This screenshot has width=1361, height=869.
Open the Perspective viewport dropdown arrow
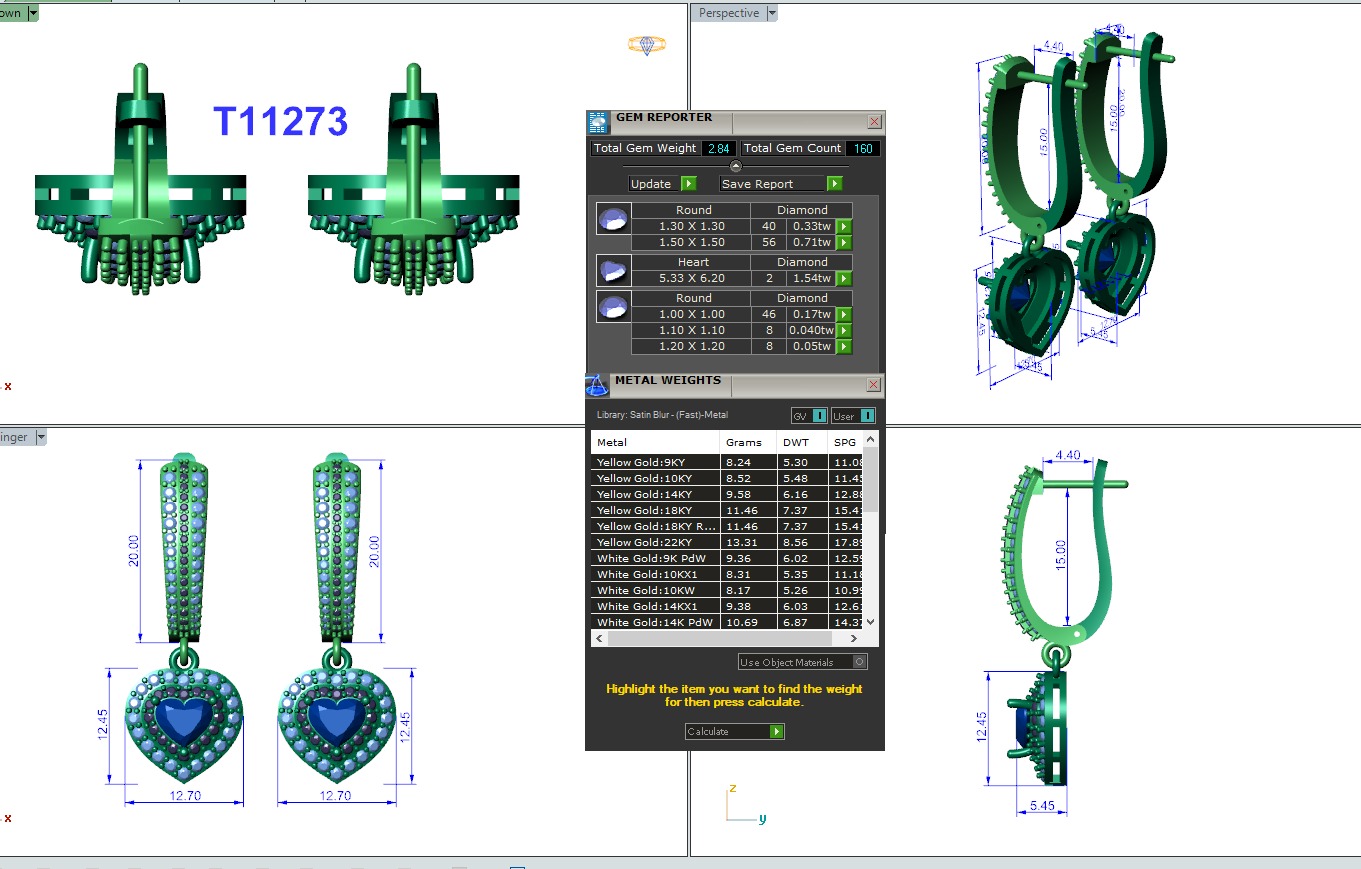point(771,13)
